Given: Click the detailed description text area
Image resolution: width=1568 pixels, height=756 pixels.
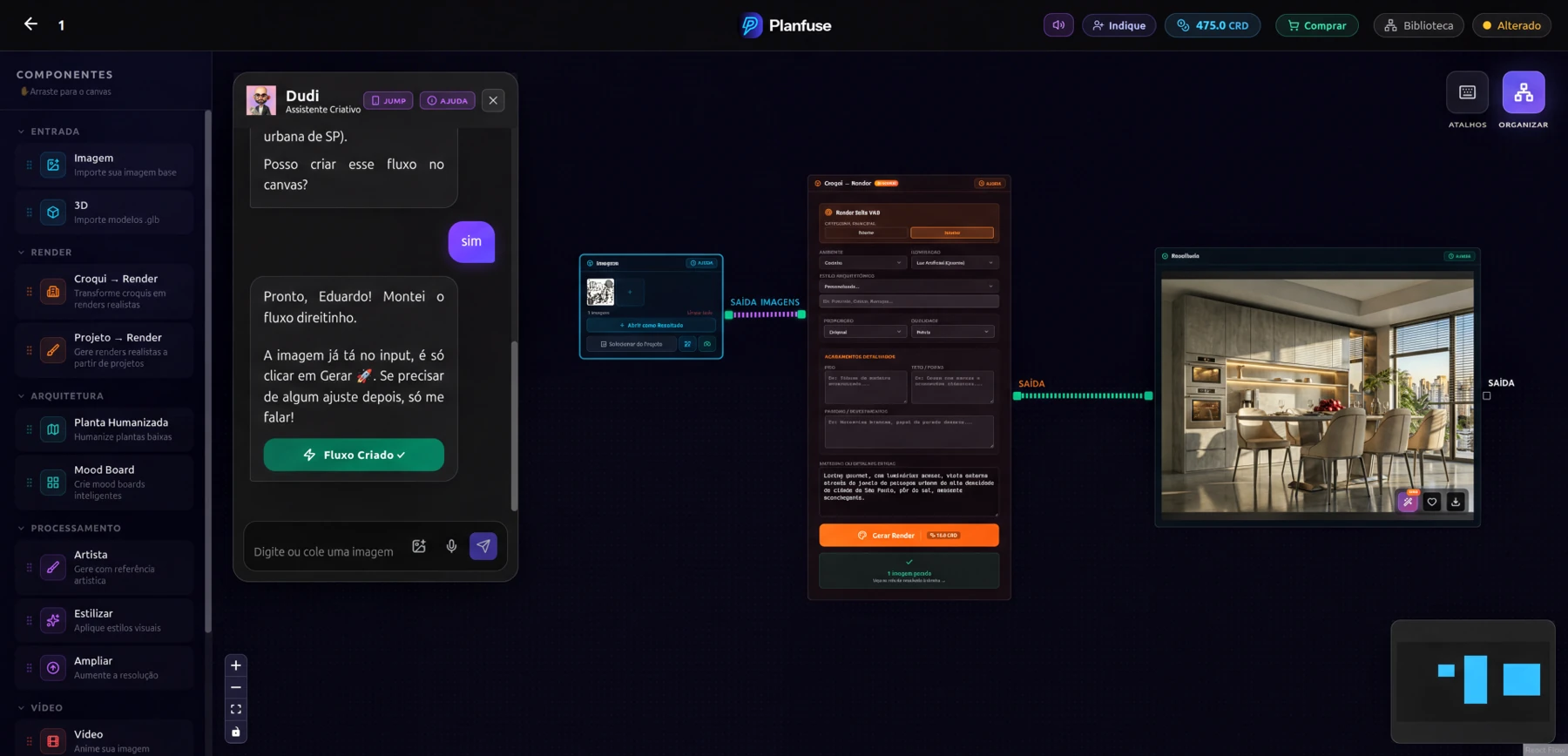Looking at the screenshot, I should coord(909,492).
